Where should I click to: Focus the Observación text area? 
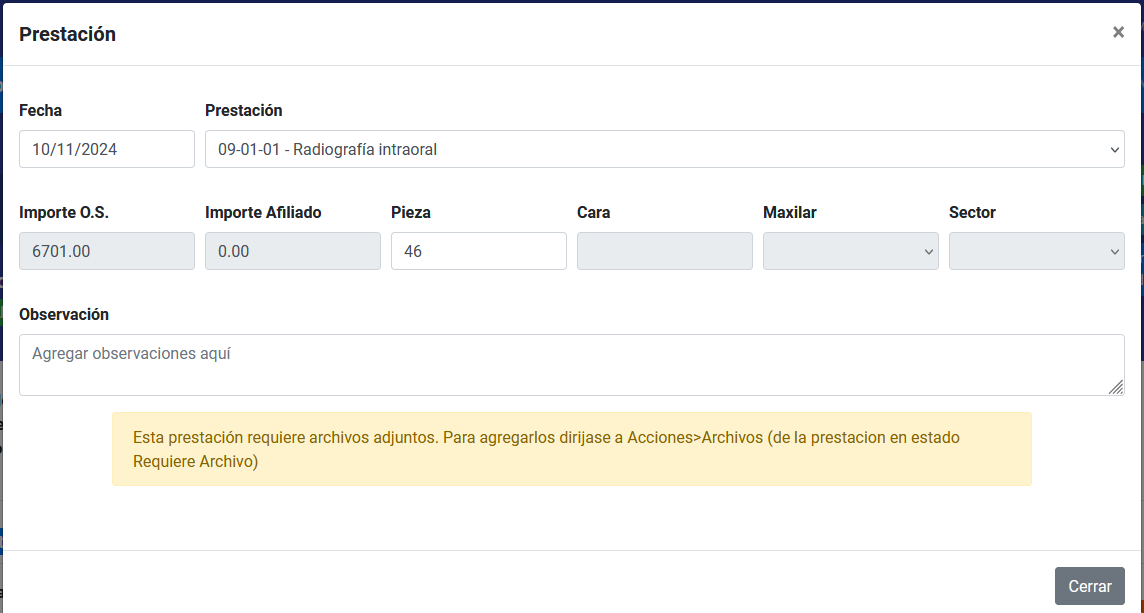(570, 364)
